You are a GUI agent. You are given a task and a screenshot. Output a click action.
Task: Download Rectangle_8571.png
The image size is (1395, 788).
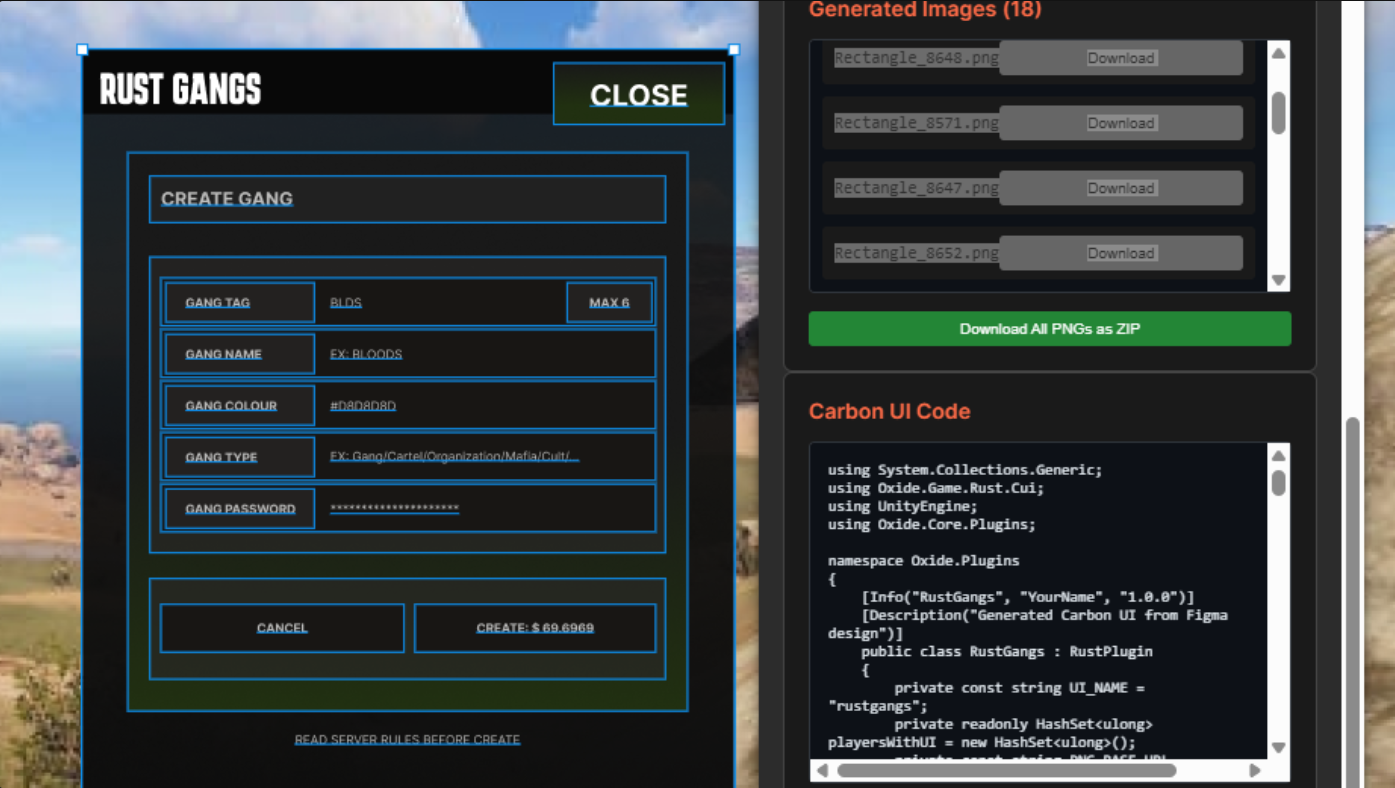(1120, 123)
